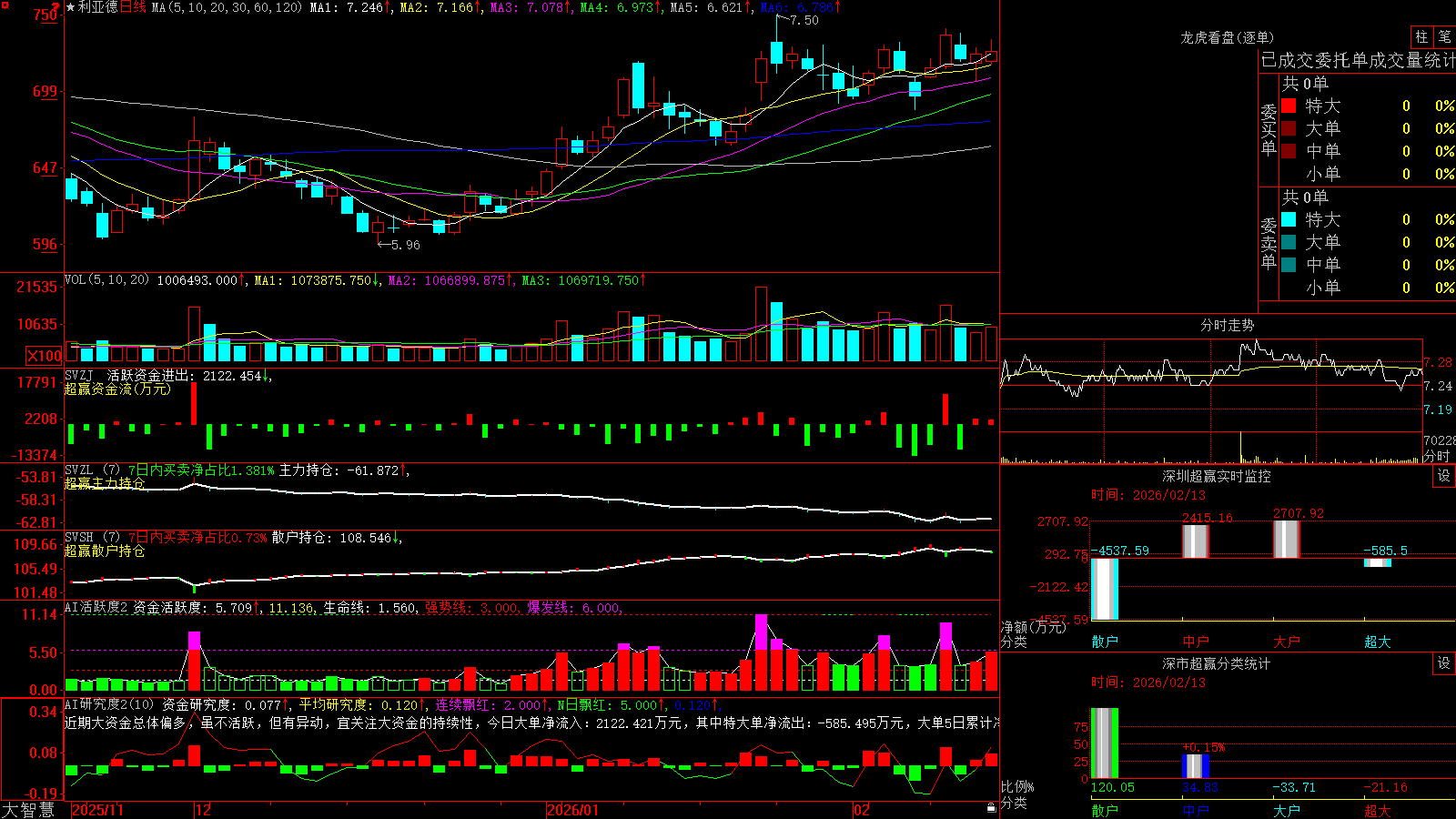This screenshot has width=1456, height=819.
Task: Switch to 笔 stroke display mode
Action: [x=1444, y=37]
